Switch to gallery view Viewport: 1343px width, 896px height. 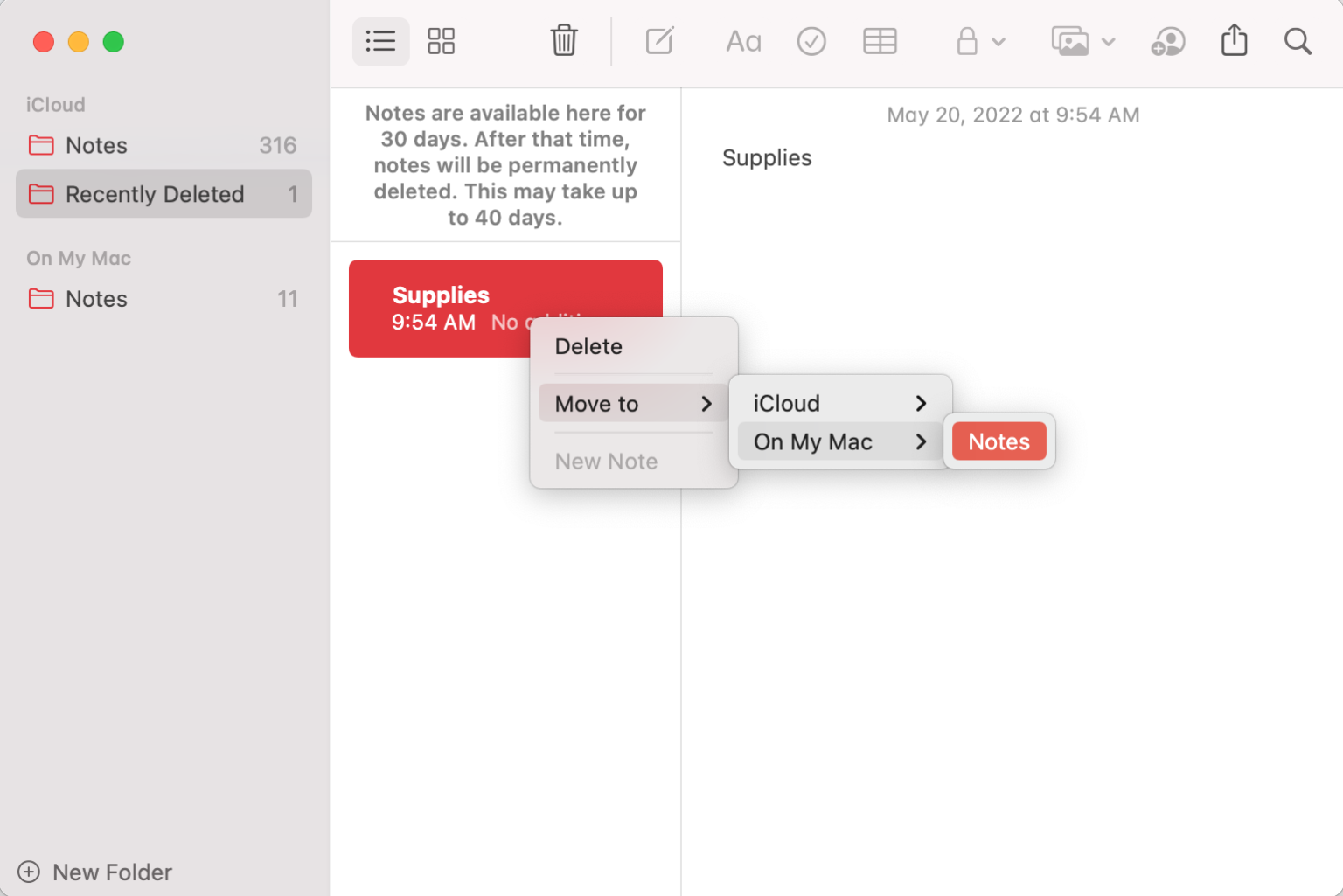442,41
